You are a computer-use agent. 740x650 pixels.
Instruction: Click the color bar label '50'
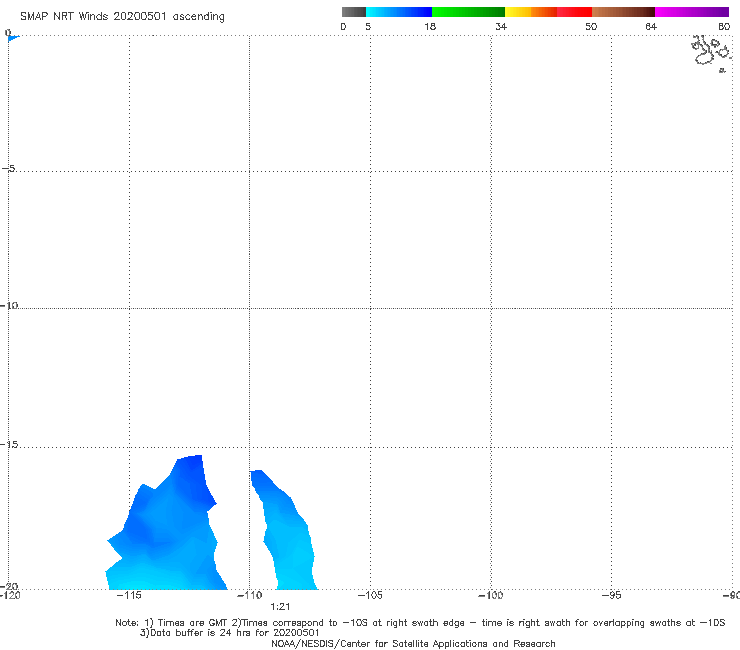pyautogui.click(x=591, y=26)
